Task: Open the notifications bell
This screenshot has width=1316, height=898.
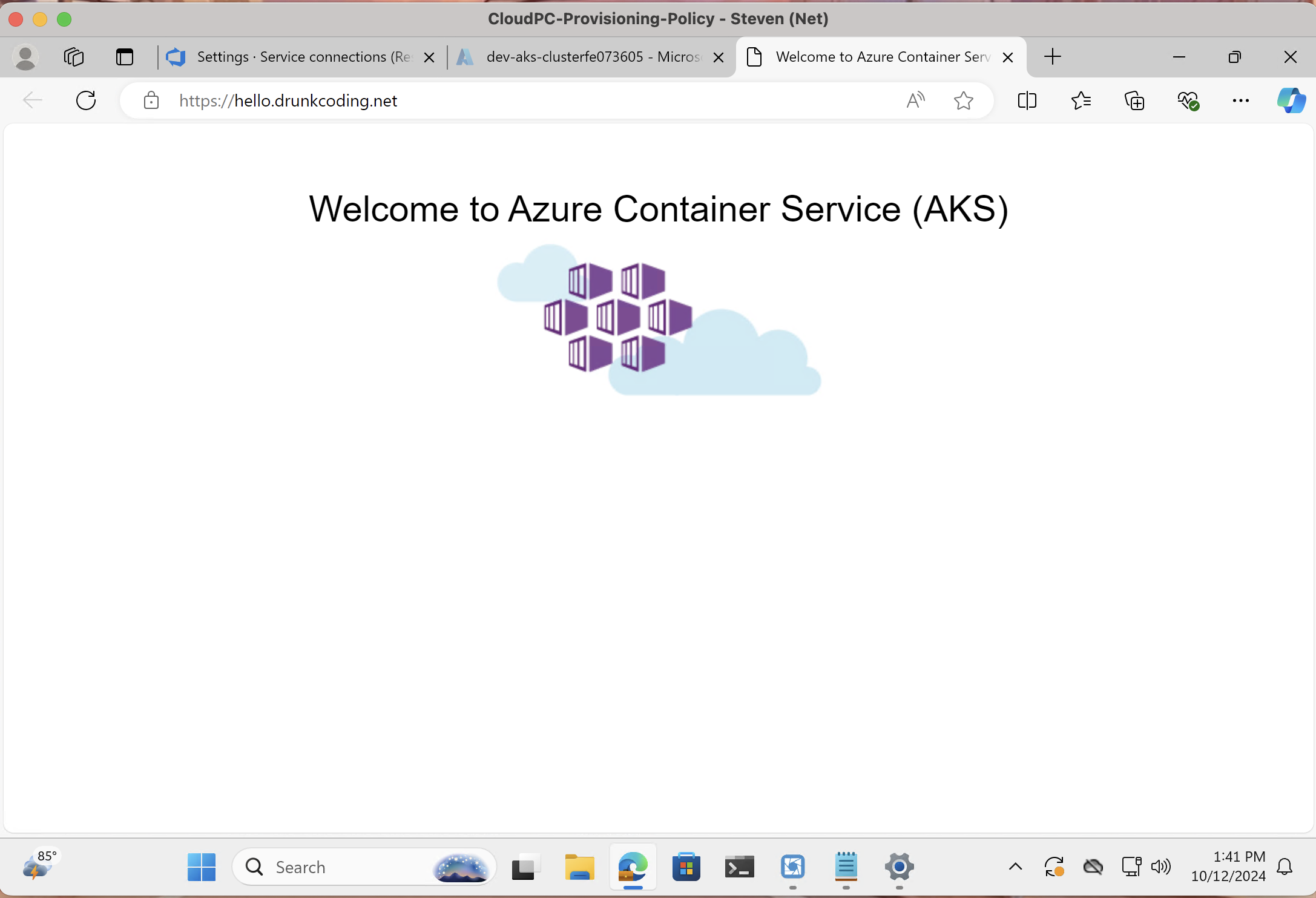Action: (1285, 867)
